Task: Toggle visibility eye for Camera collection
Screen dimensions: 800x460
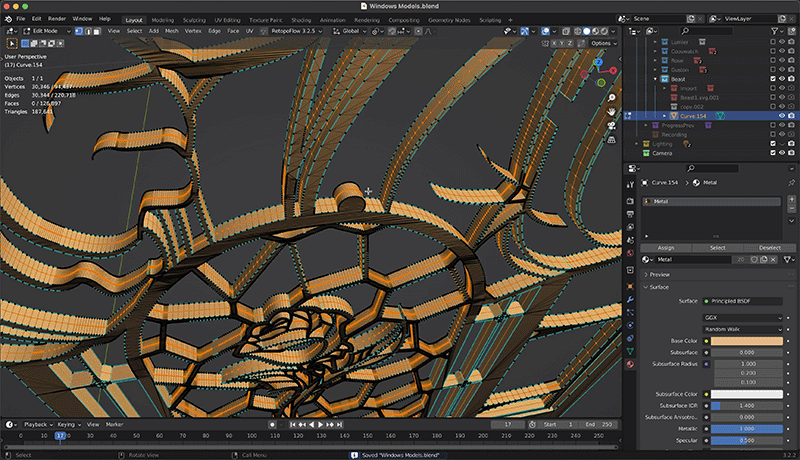Action: point(782,154)
